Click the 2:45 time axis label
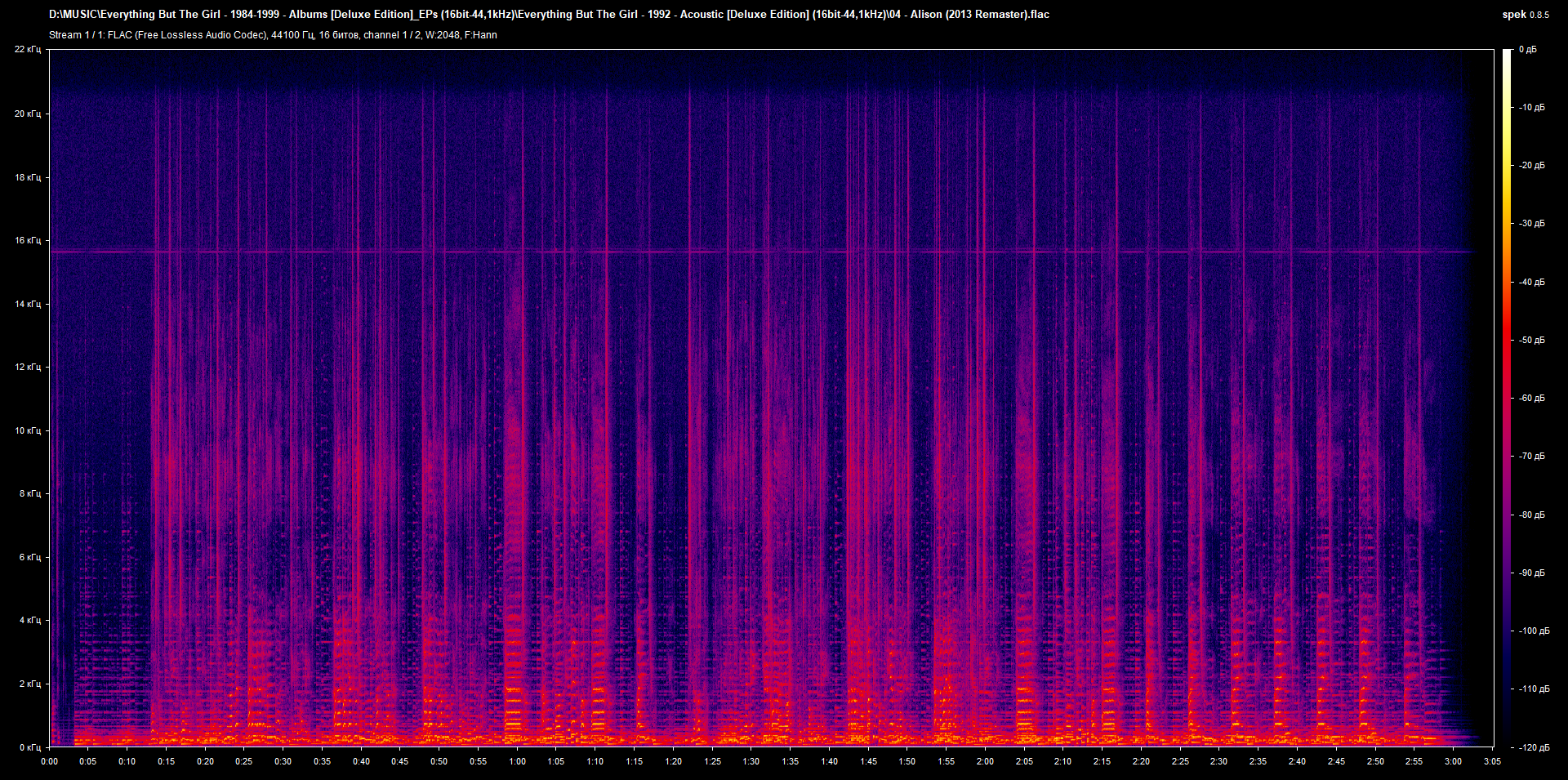The height and width of the screenshot is (780, 1568). pyautogui.click(x=1336, y=761)
